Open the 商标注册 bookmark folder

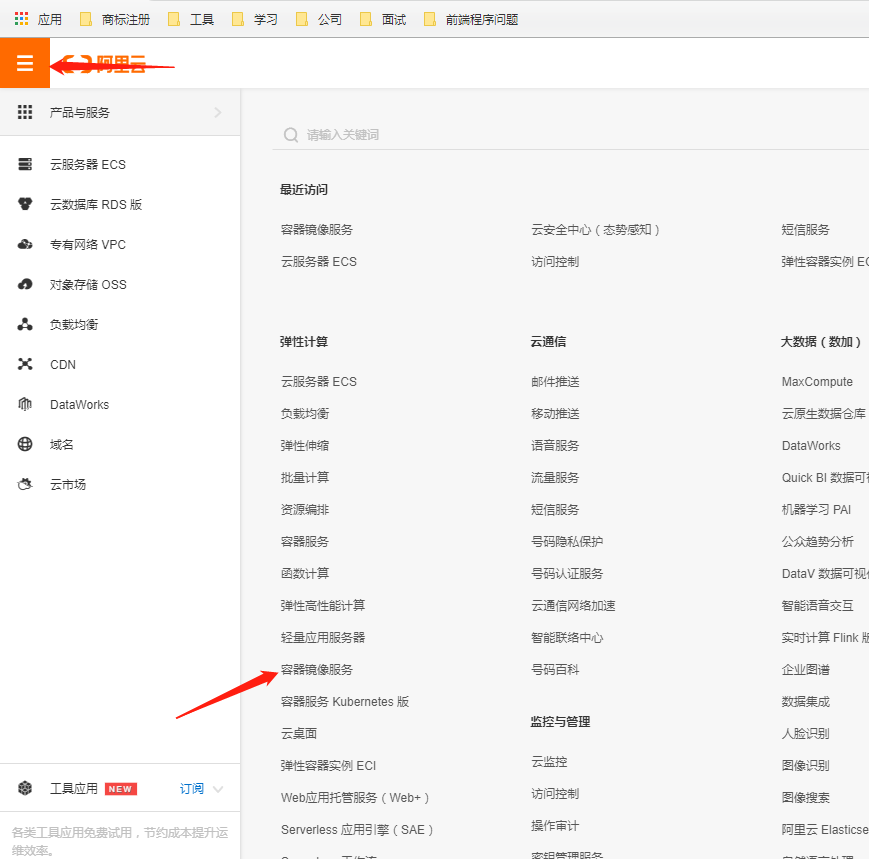115,19
